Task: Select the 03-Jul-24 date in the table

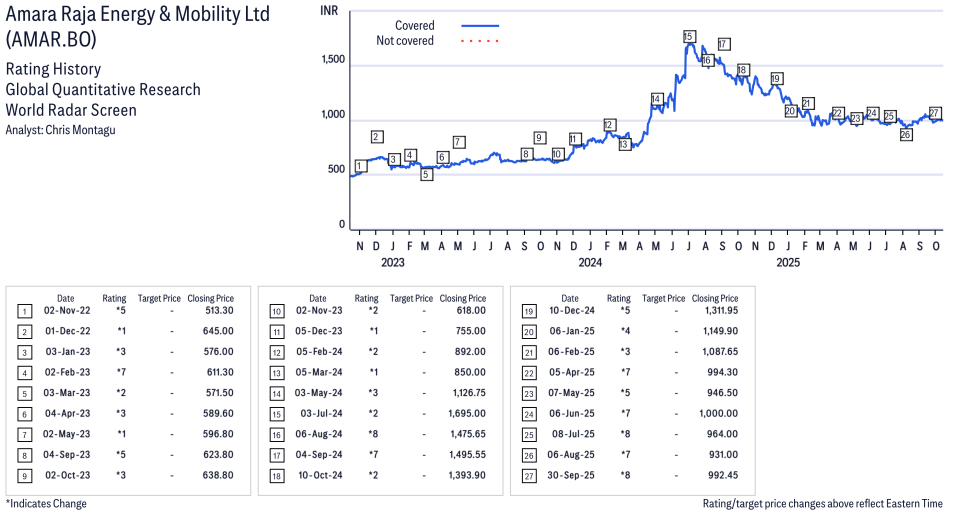Action: (x=317, y=410)
